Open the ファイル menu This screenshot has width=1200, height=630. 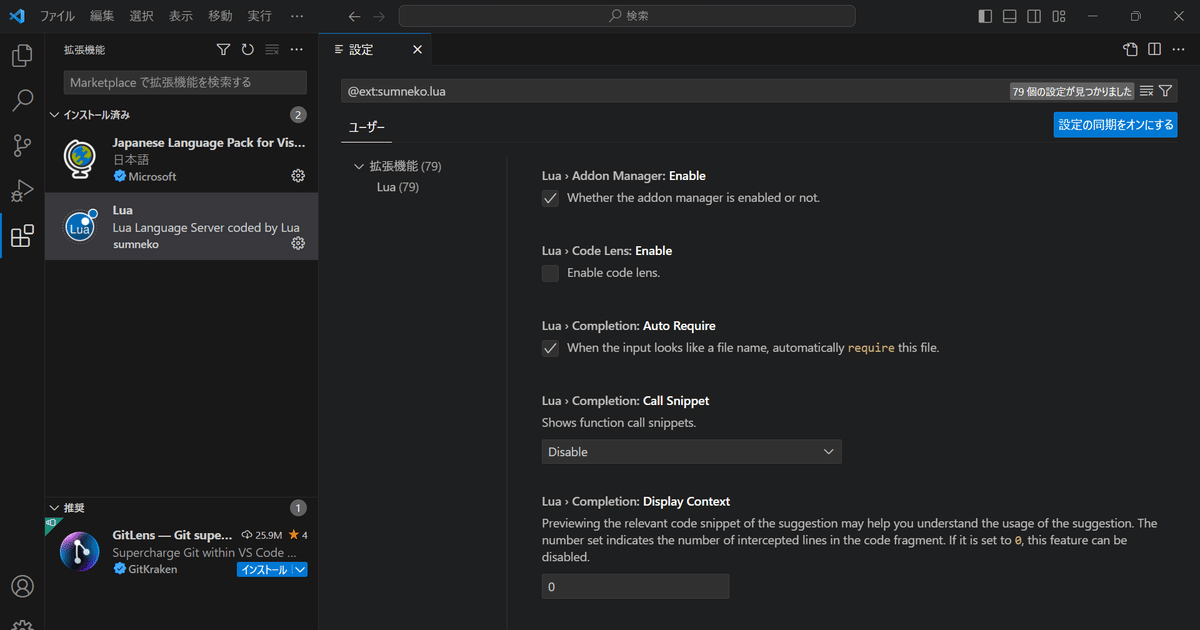point(57,16)
